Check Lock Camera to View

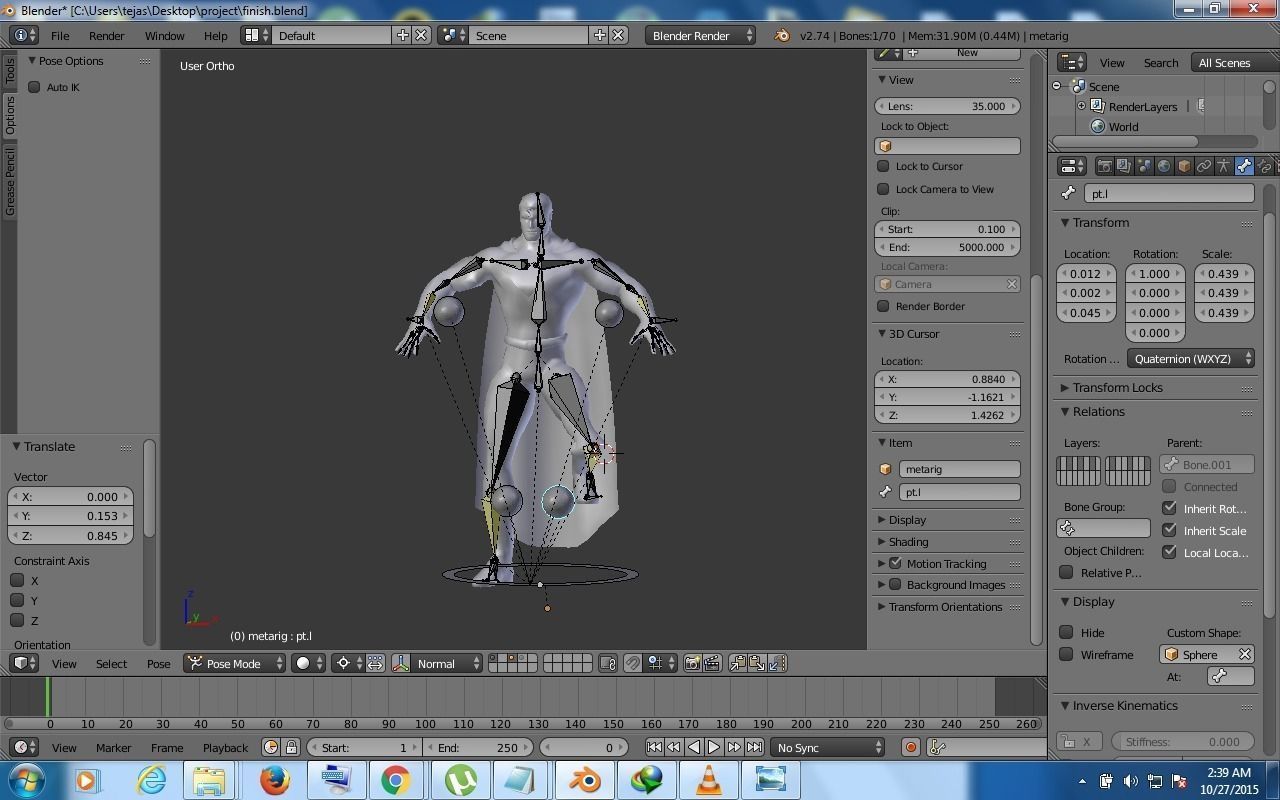(x=884, y=189)
